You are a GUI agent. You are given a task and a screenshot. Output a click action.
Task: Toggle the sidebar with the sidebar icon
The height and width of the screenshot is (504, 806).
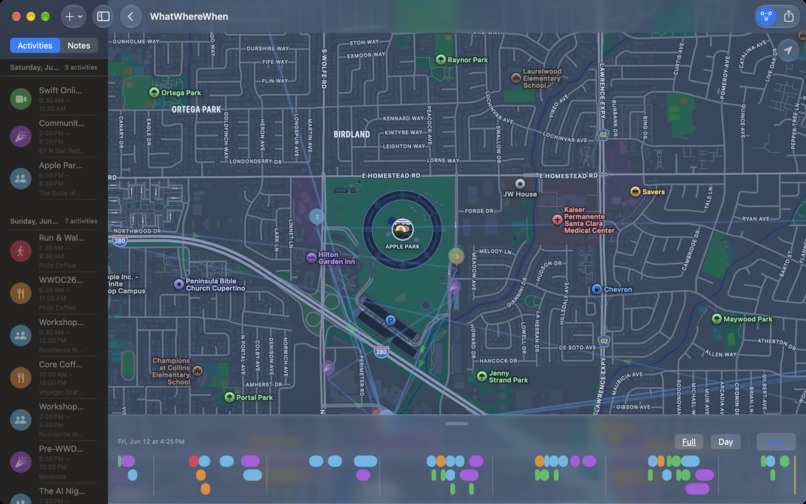coord(103,16)
